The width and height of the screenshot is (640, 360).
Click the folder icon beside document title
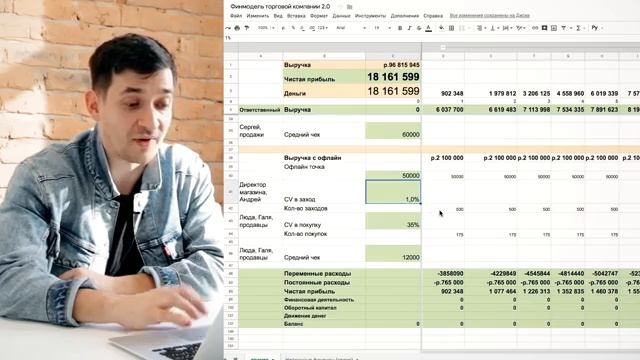click(350, 7)
